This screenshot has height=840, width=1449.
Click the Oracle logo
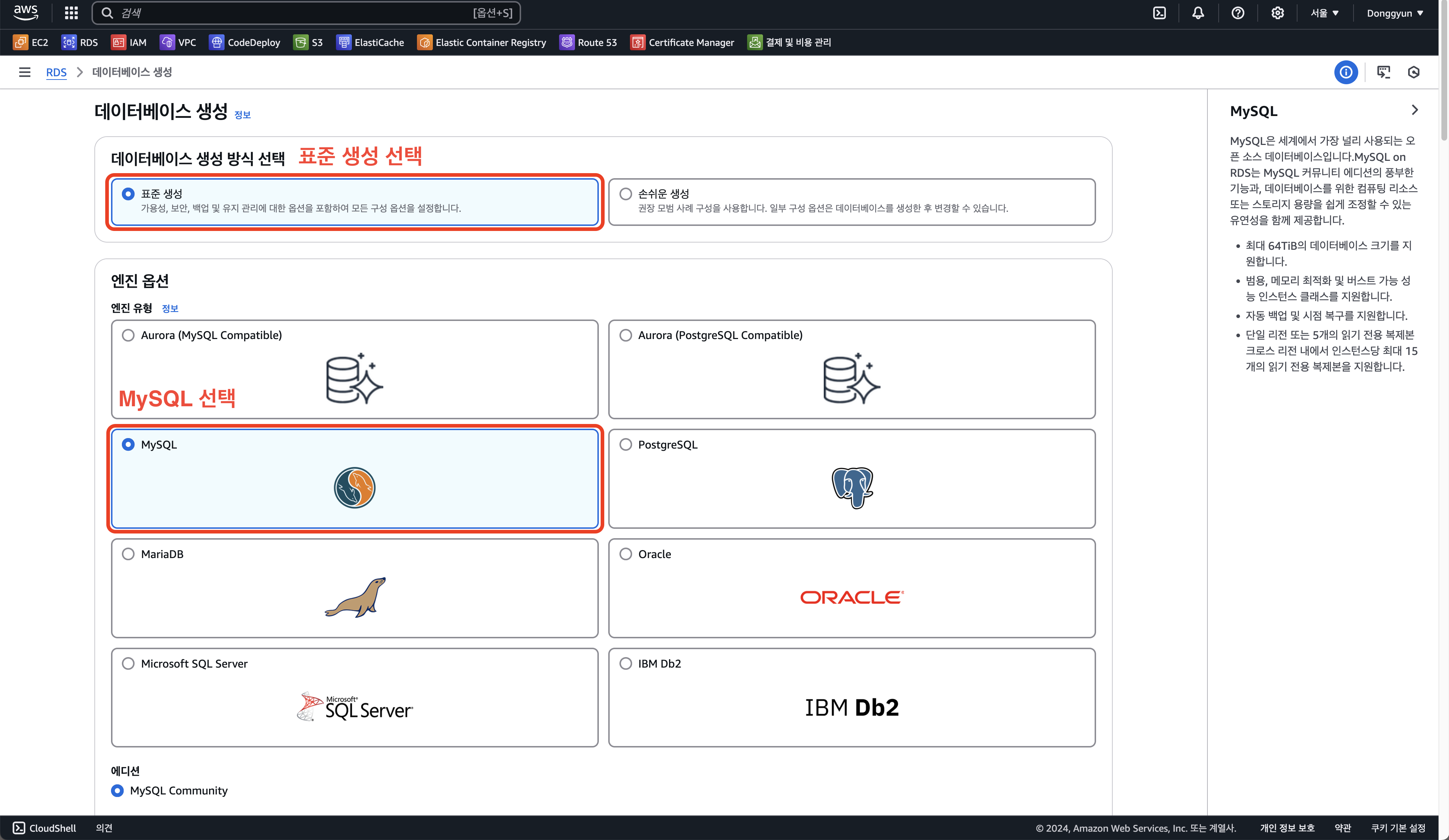852,597
